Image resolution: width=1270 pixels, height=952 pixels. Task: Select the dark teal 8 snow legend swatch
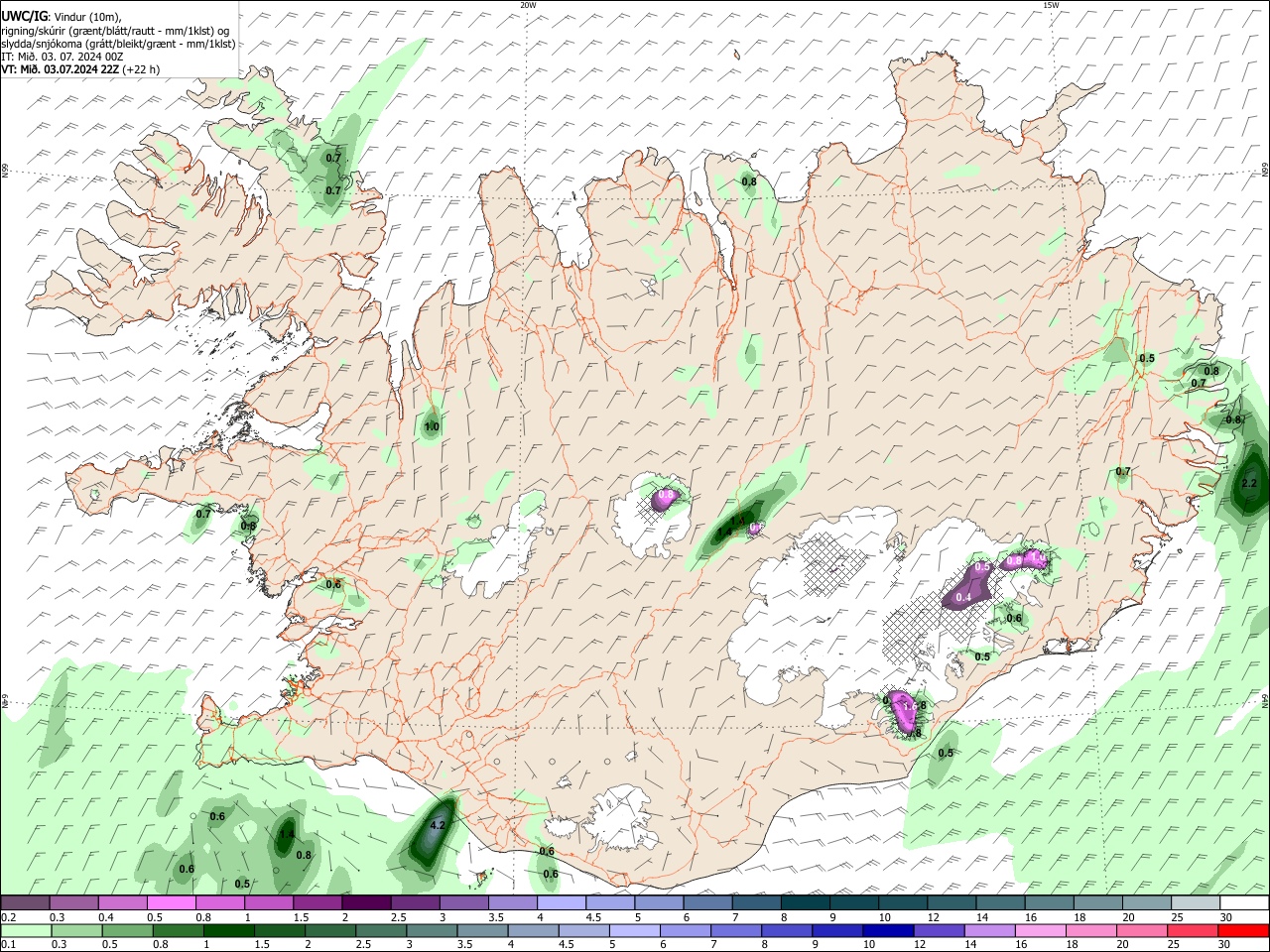(x=806, y=902)
